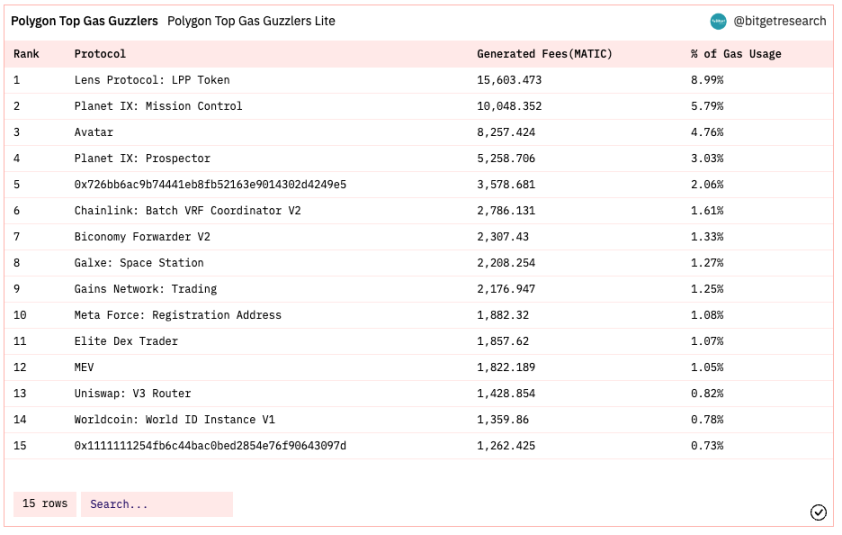Sort by the Protocol column header

(100, 54)
